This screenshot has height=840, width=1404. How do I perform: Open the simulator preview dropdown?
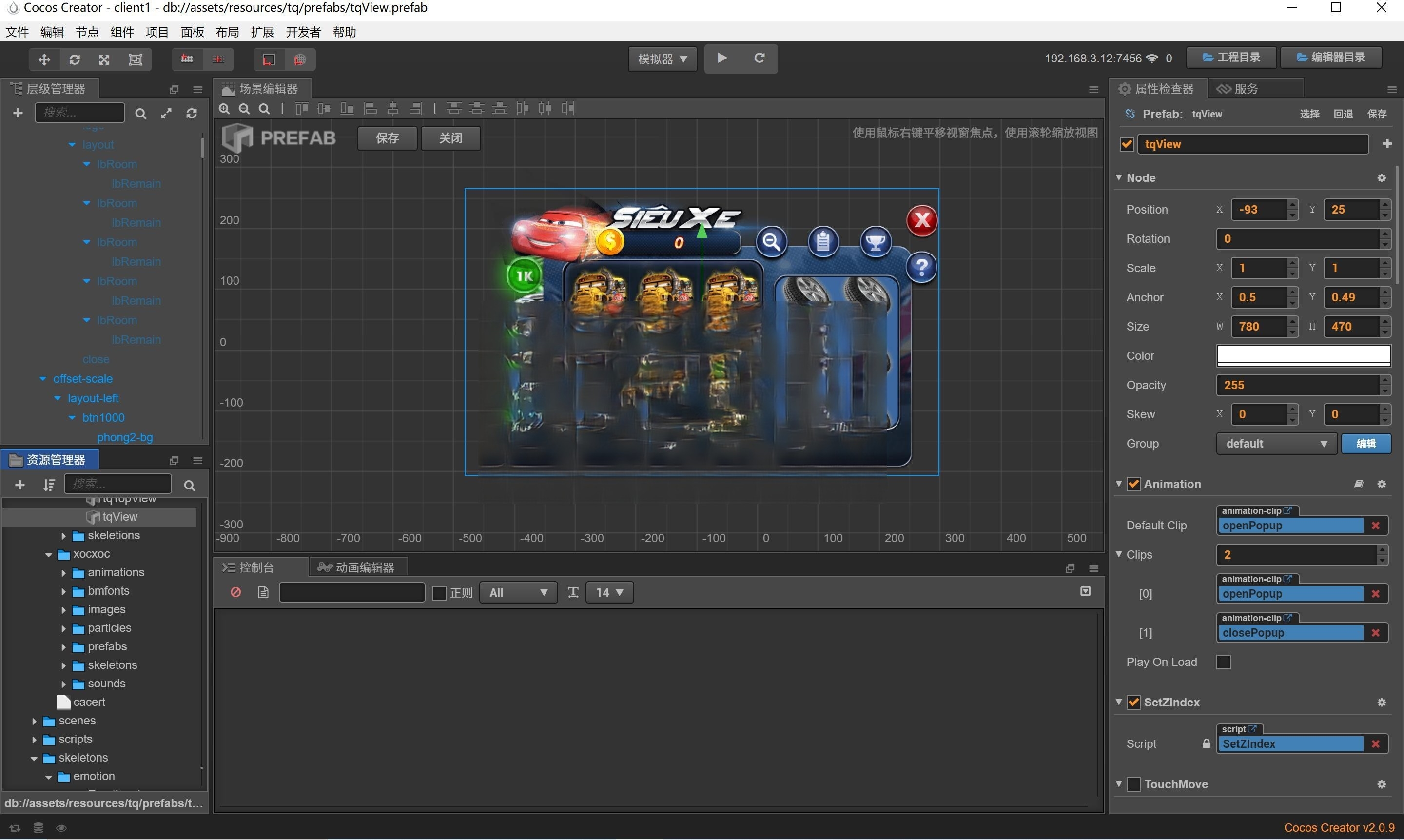click(x=662, y=59)
